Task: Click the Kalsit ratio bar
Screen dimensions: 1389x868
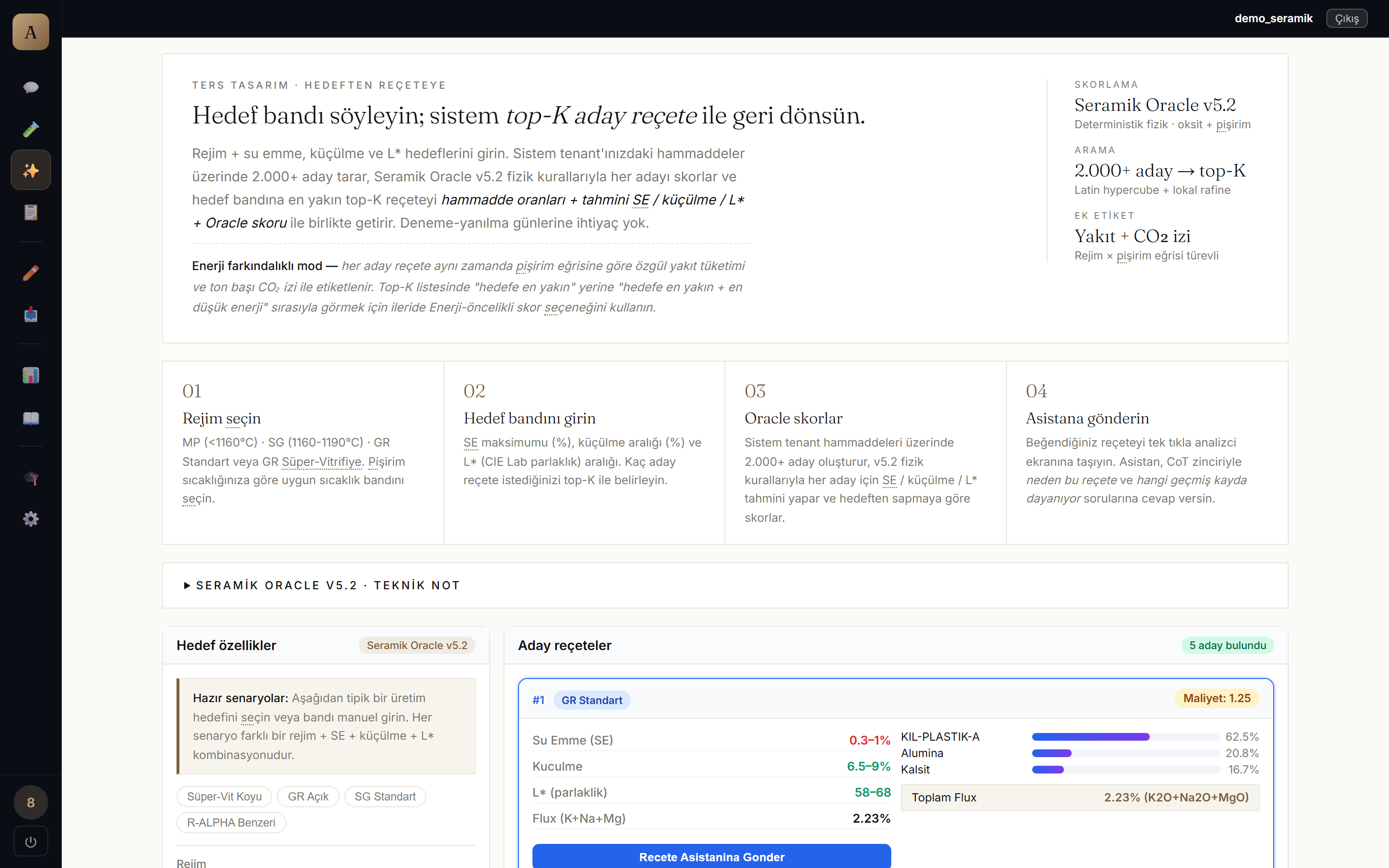Action: click(x=1126, y=769)
